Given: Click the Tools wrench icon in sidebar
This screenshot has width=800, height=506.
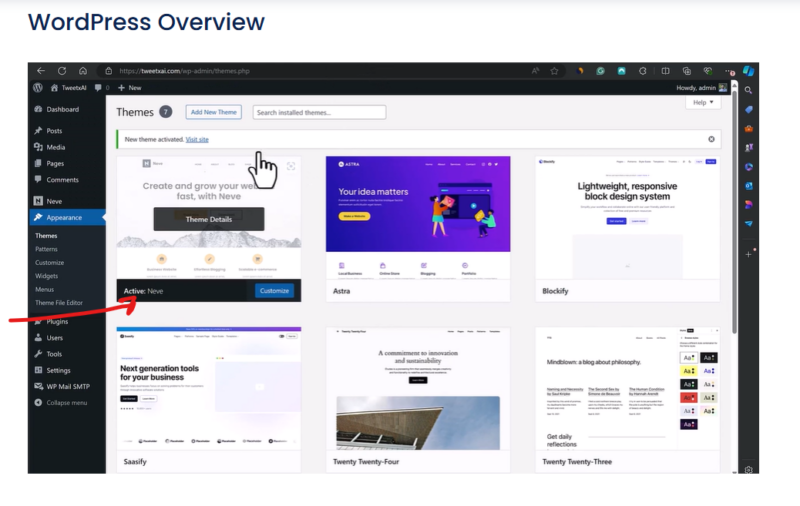Looking at the screenshot, I should (38, 354).
